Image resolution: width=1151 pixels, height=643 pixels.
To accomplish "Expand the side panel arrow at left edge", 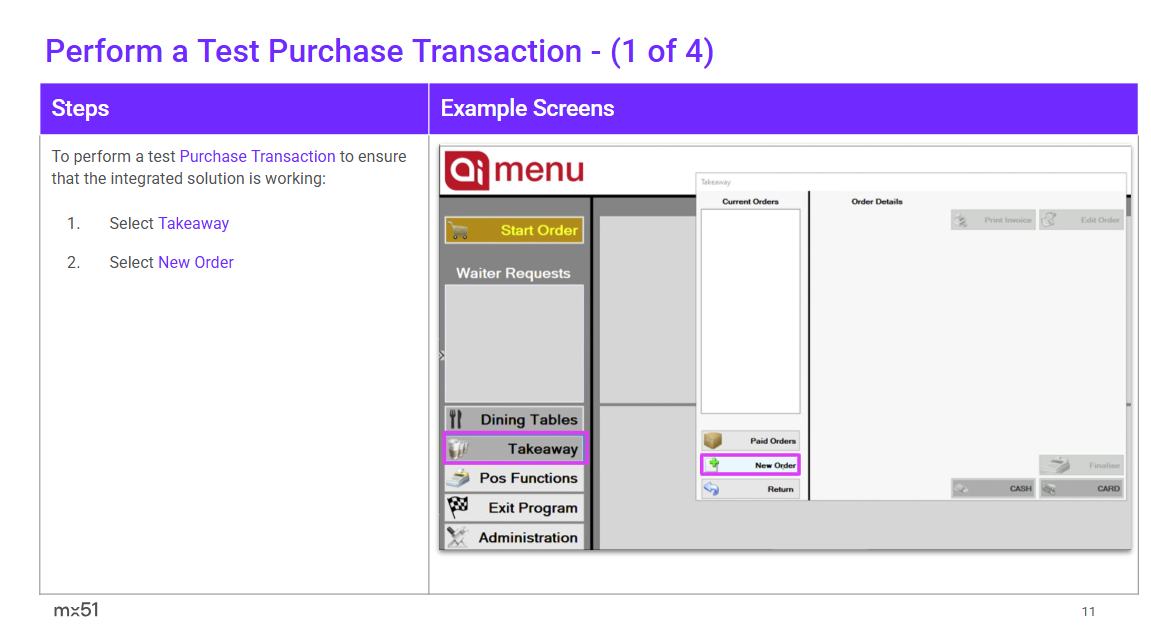I will [x=442, y=355].
